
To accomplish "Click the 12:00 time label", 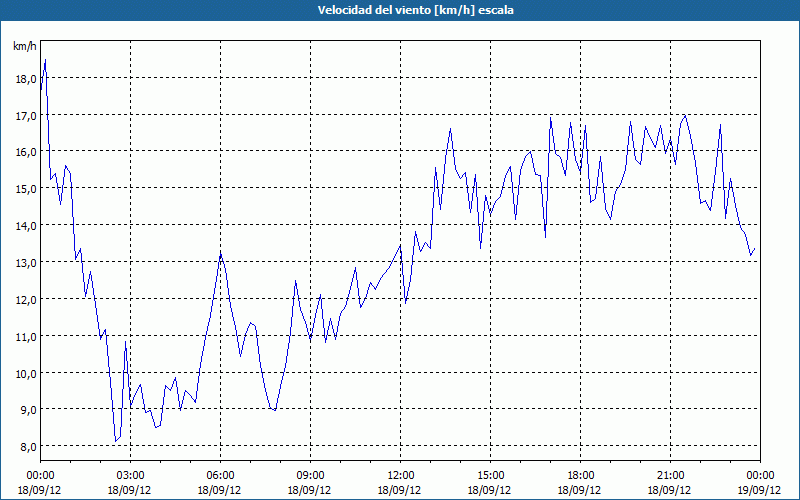I will coord(401,476).
